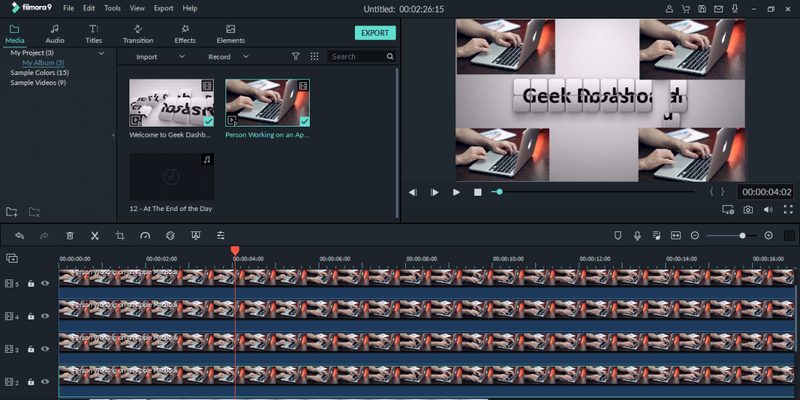This screenshot has width=800, height=400.
Task: Open the crop and zoom tool
Action: click(x=120, y=236)
